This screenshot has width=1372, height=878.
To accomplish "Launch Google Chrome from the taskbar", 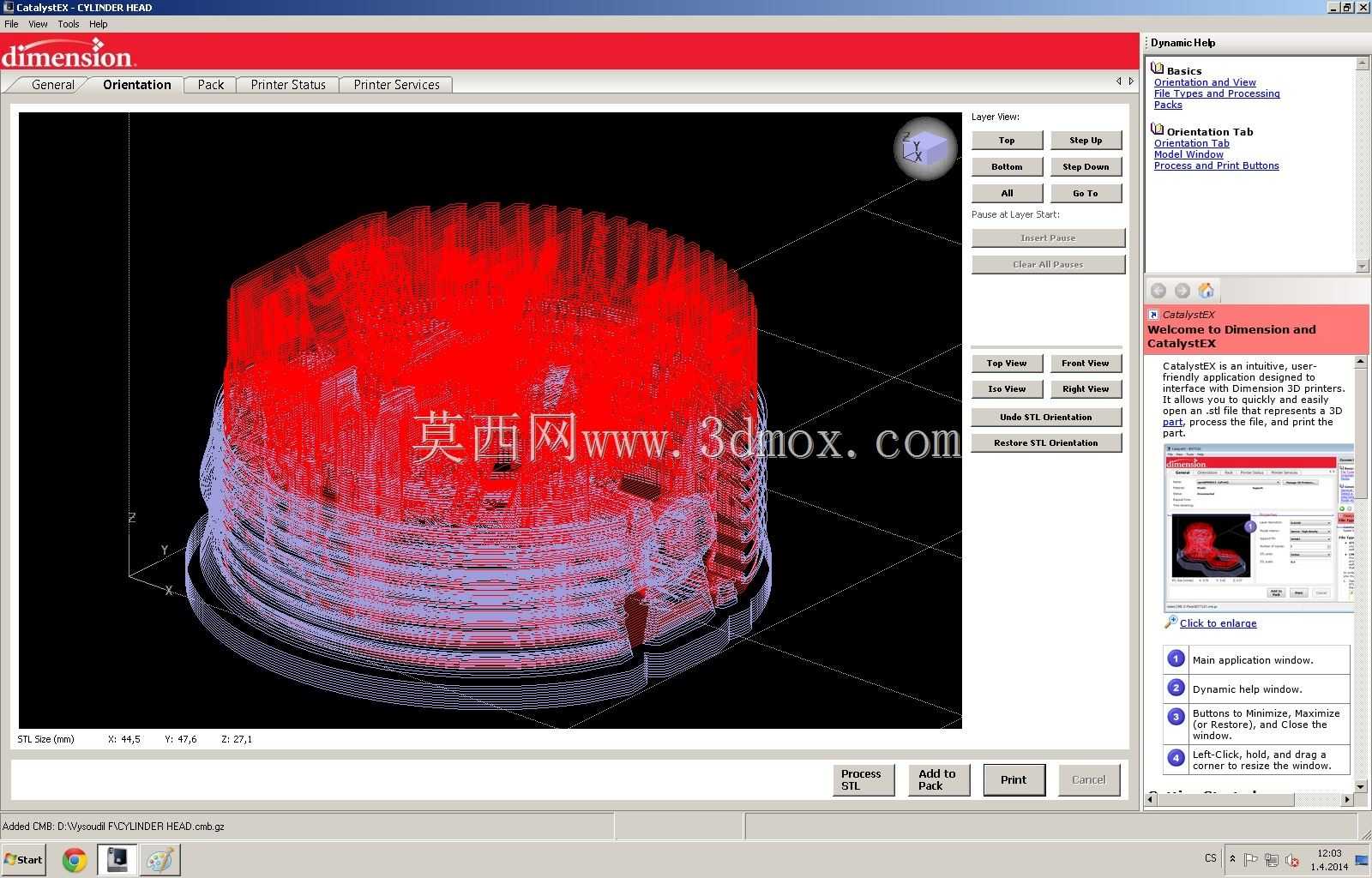I will pos(75,860).
